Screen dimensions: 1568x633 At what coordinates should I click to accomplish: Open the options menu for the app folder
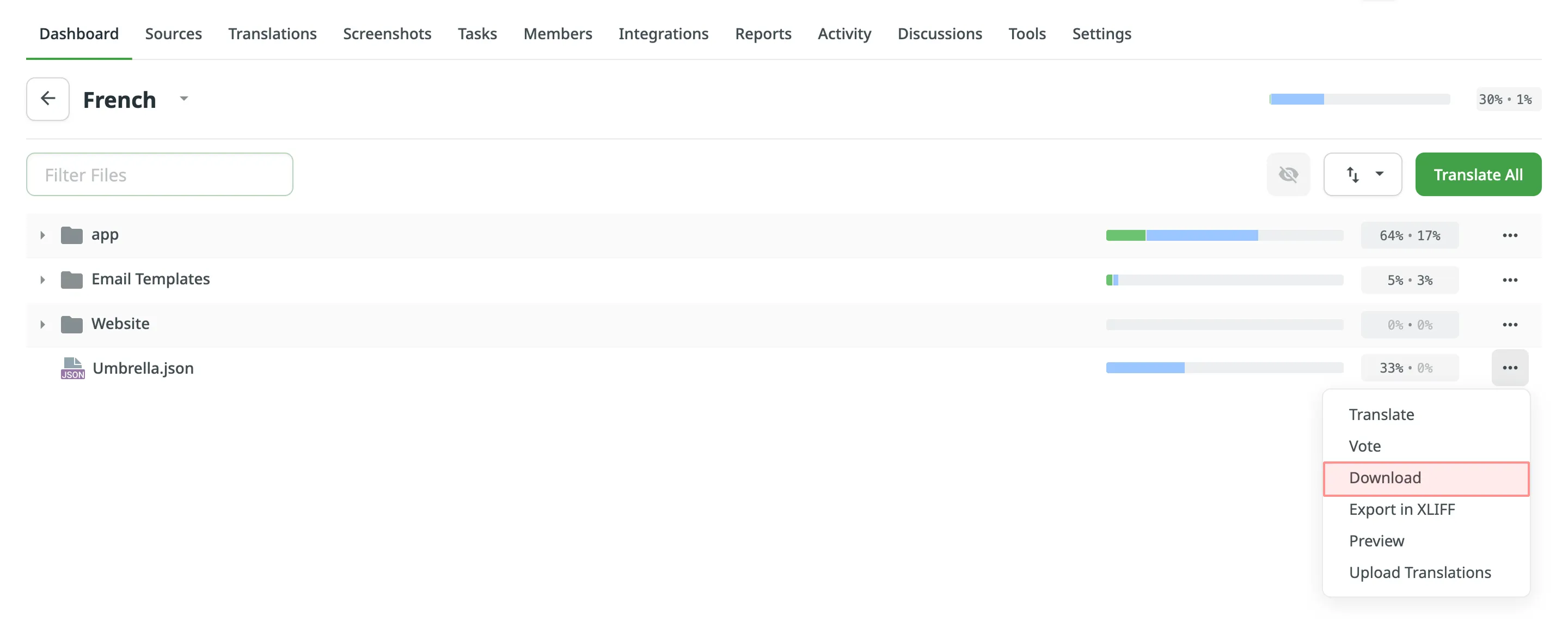pyautogui.click(x=1510, y=235)
